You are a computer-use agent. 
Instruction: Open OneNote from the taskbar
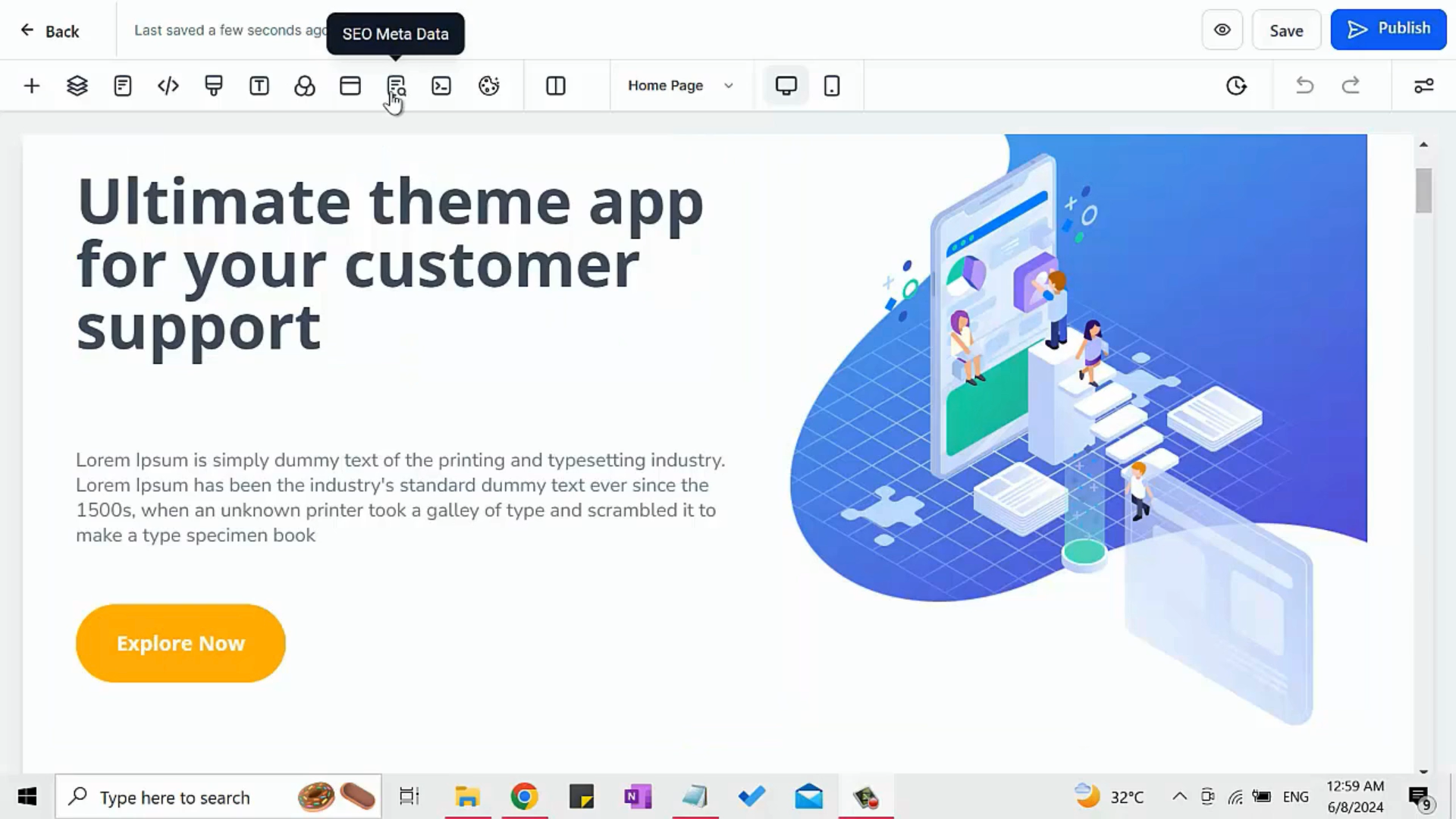point(638,797)
